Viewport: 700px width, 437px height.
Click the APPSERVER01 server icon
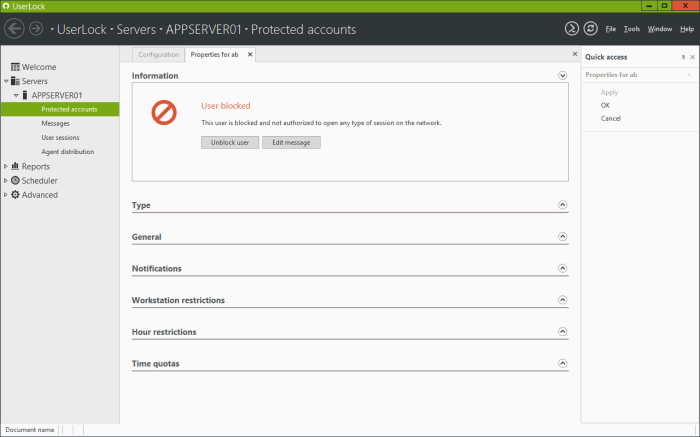[x=25, y=95]
